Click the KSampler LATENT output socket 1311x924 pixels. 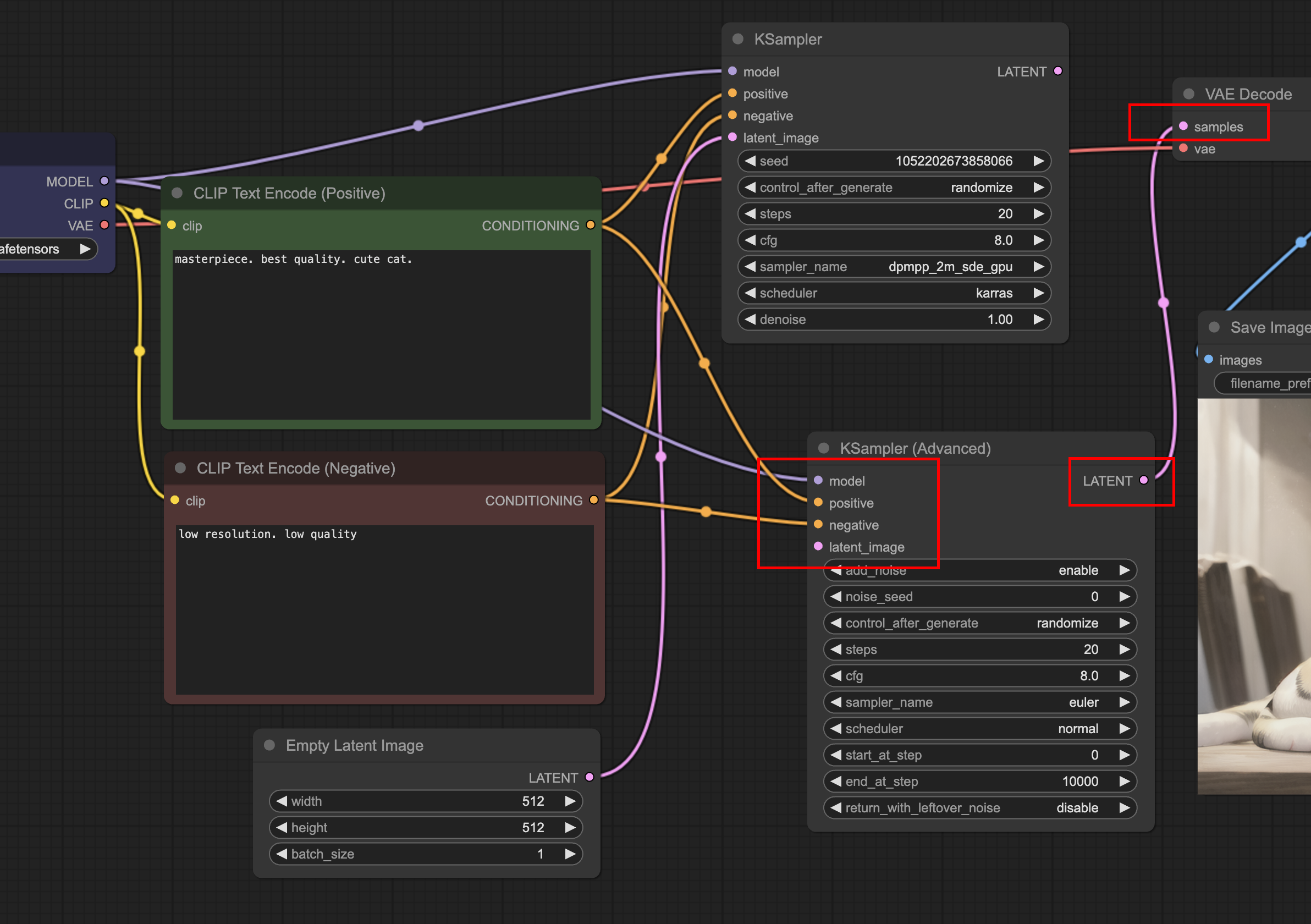click(1057, 71)
